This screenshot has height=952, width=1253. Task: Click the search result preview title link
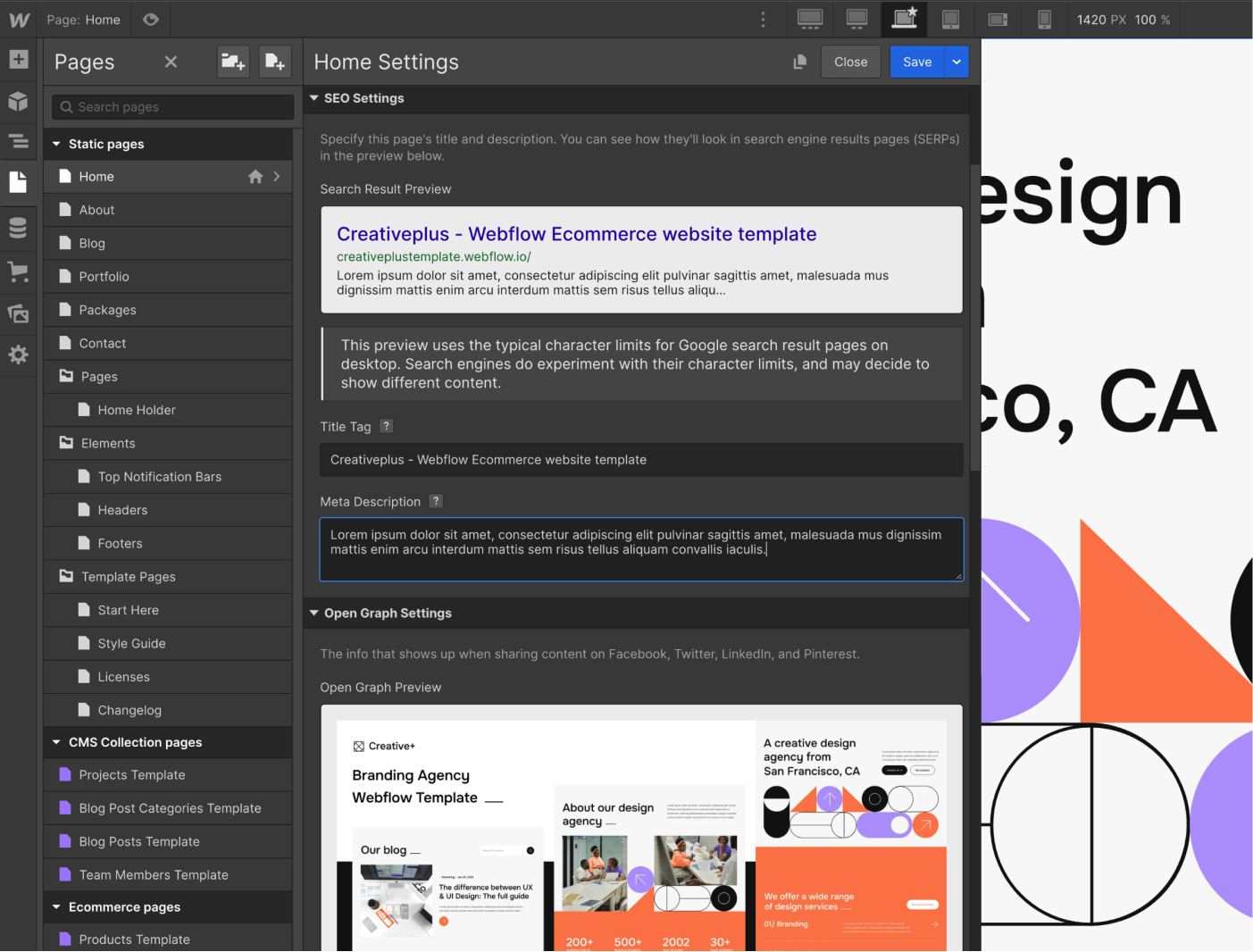(x=577, y=234)
